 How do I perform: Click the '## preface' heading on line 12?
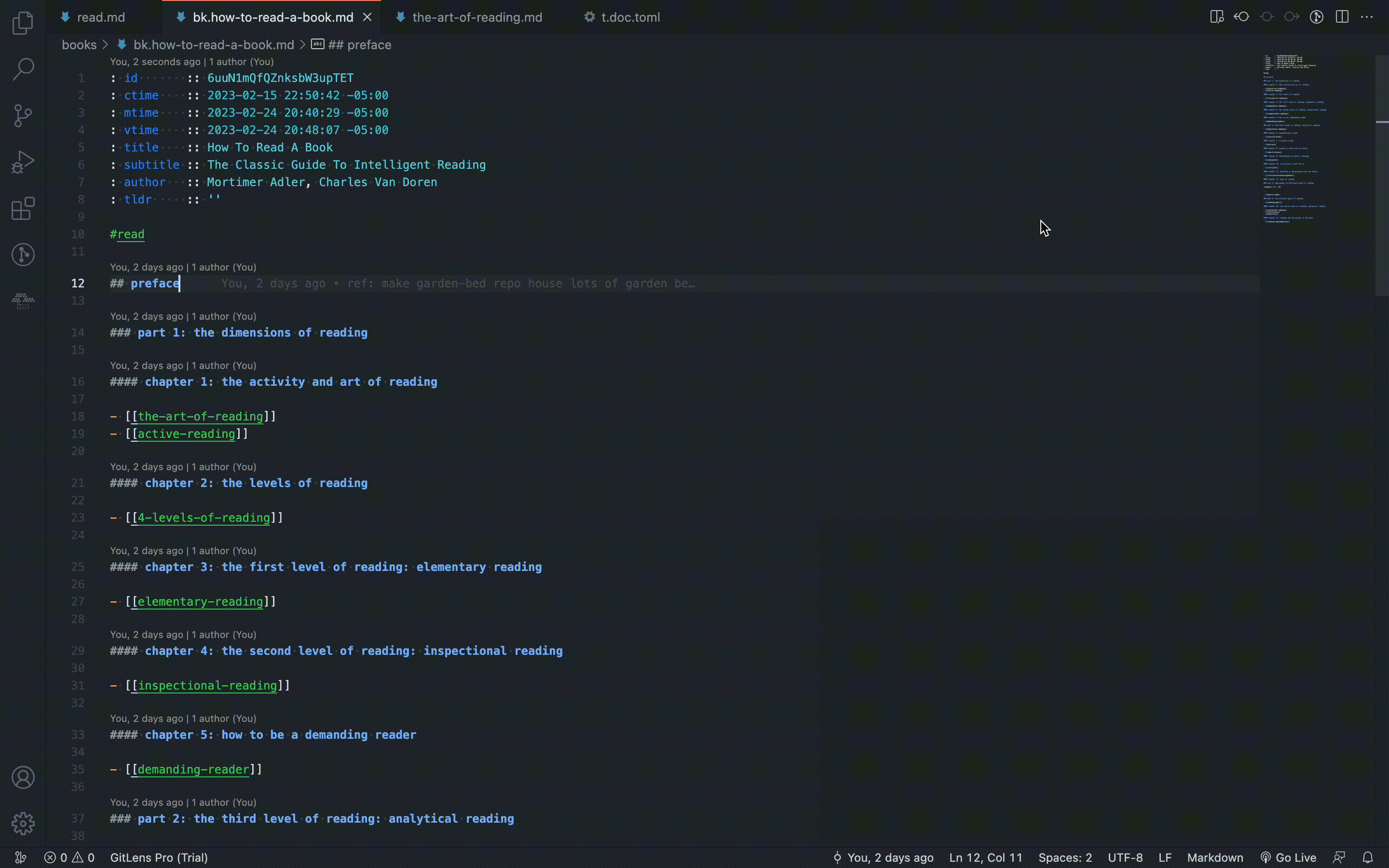pyautogui.click(x=145, y=283)
